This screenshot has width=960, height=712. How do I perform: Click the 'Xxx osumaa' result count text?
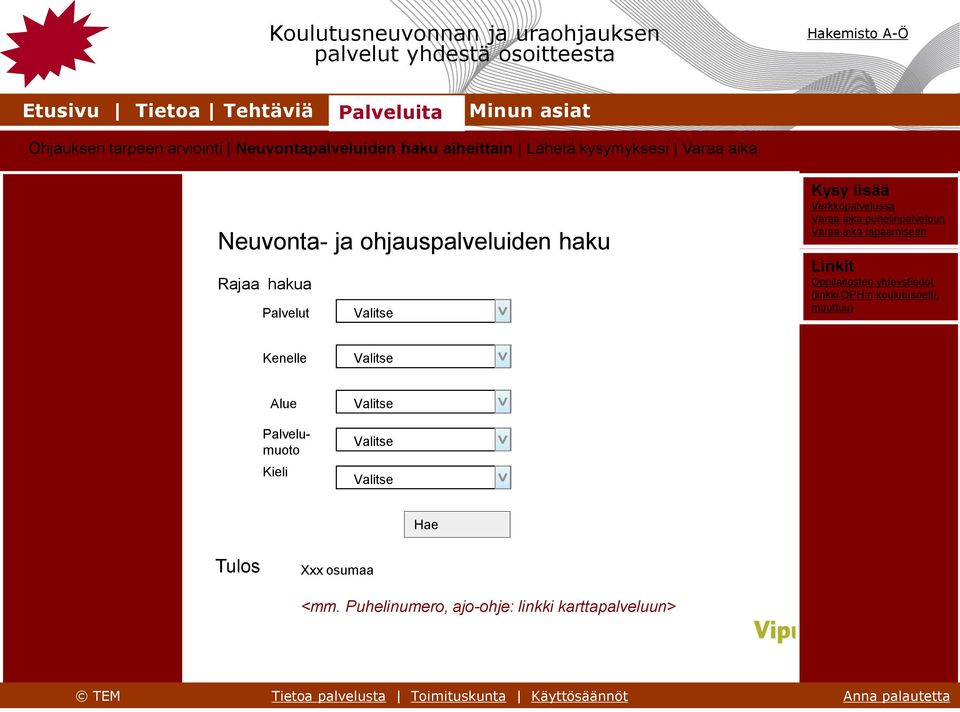coord(337,570)
